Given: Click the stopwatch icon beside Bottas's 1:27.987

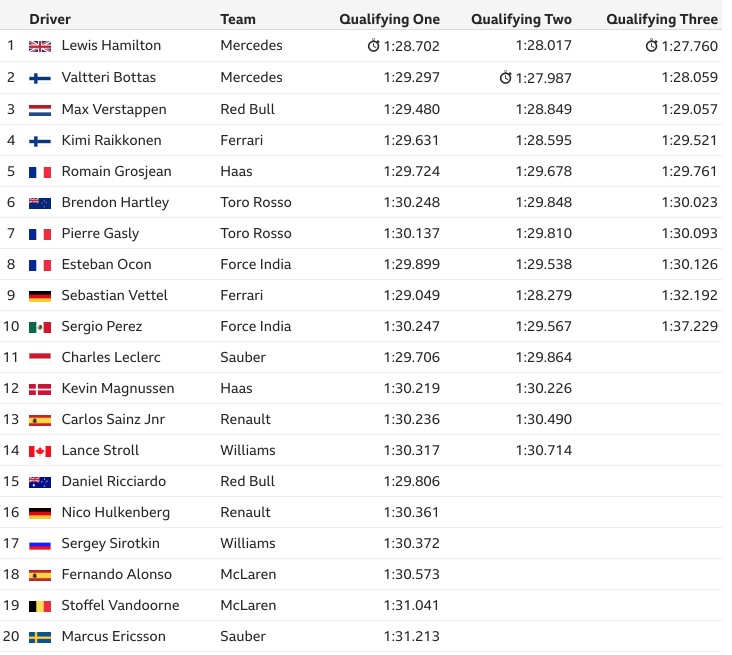Looking at the screenshot, I should (x=505, y=77).
